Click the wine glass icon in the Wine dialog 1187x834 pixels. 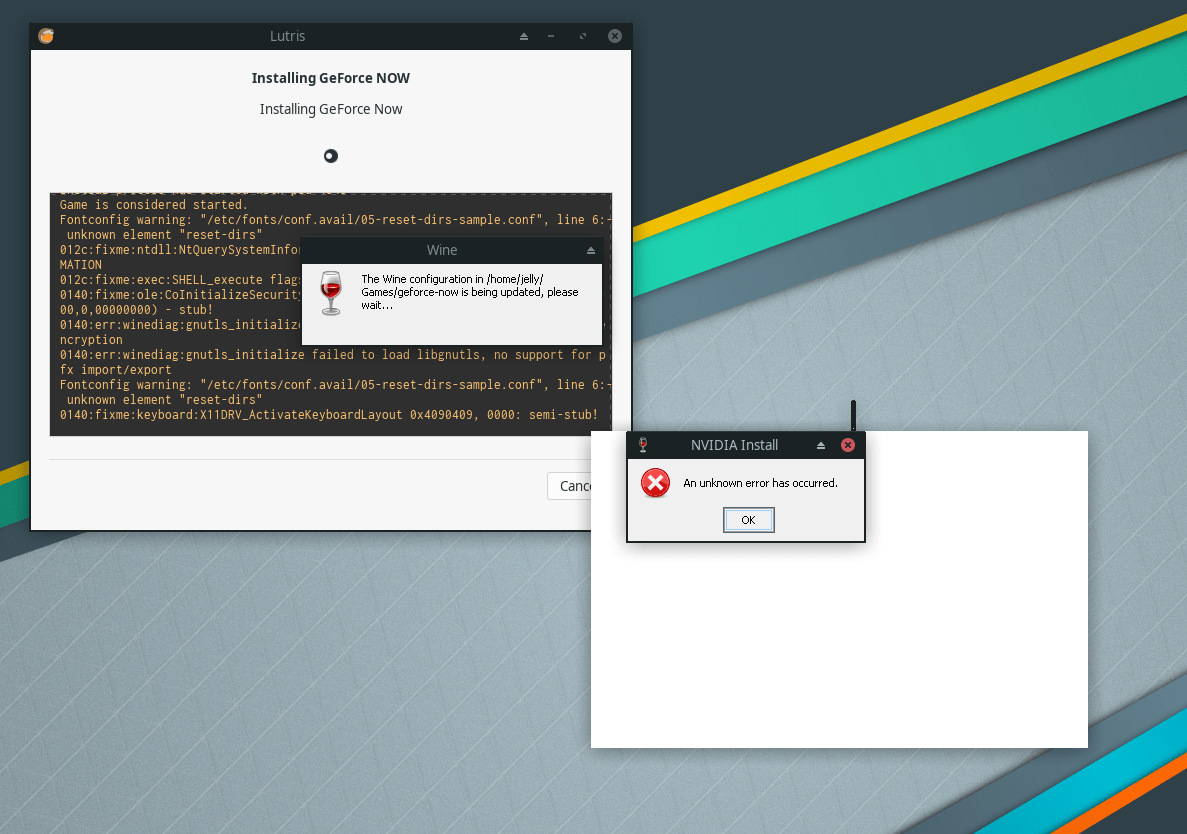(331, 293)
